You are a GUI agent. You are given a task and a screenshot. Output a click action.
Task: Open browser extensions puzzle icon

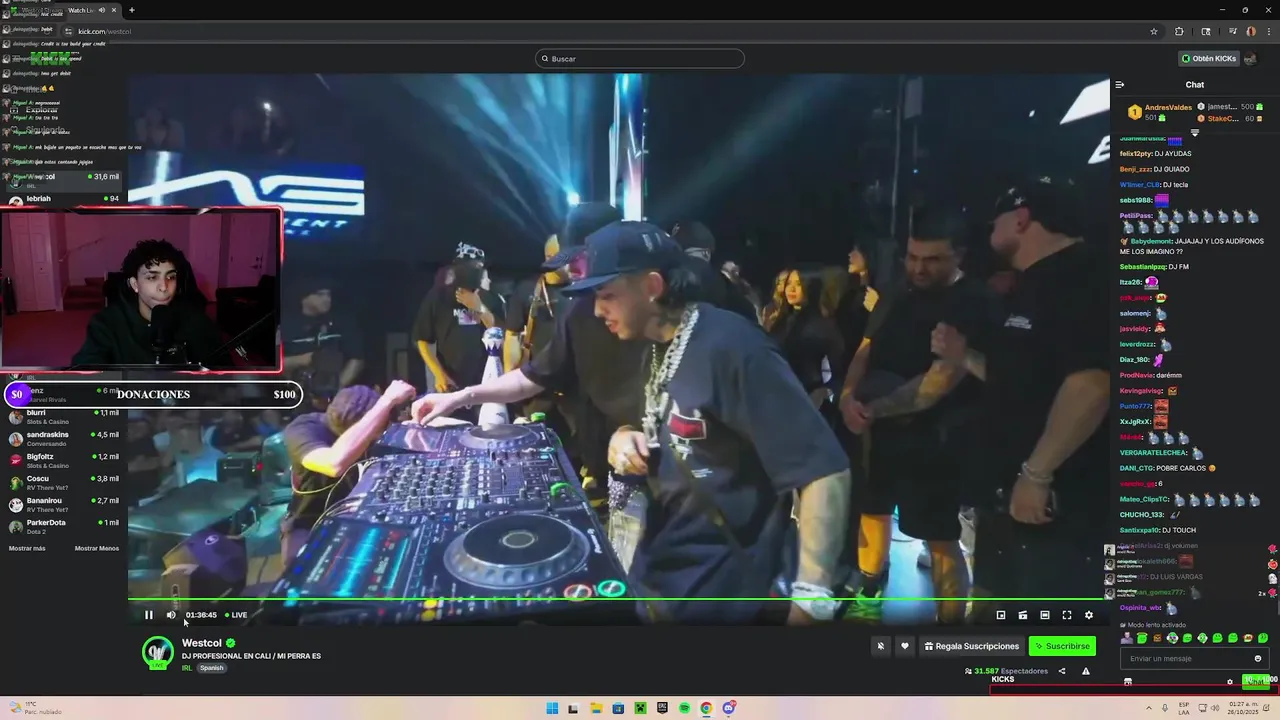[x=1179, y=31]
